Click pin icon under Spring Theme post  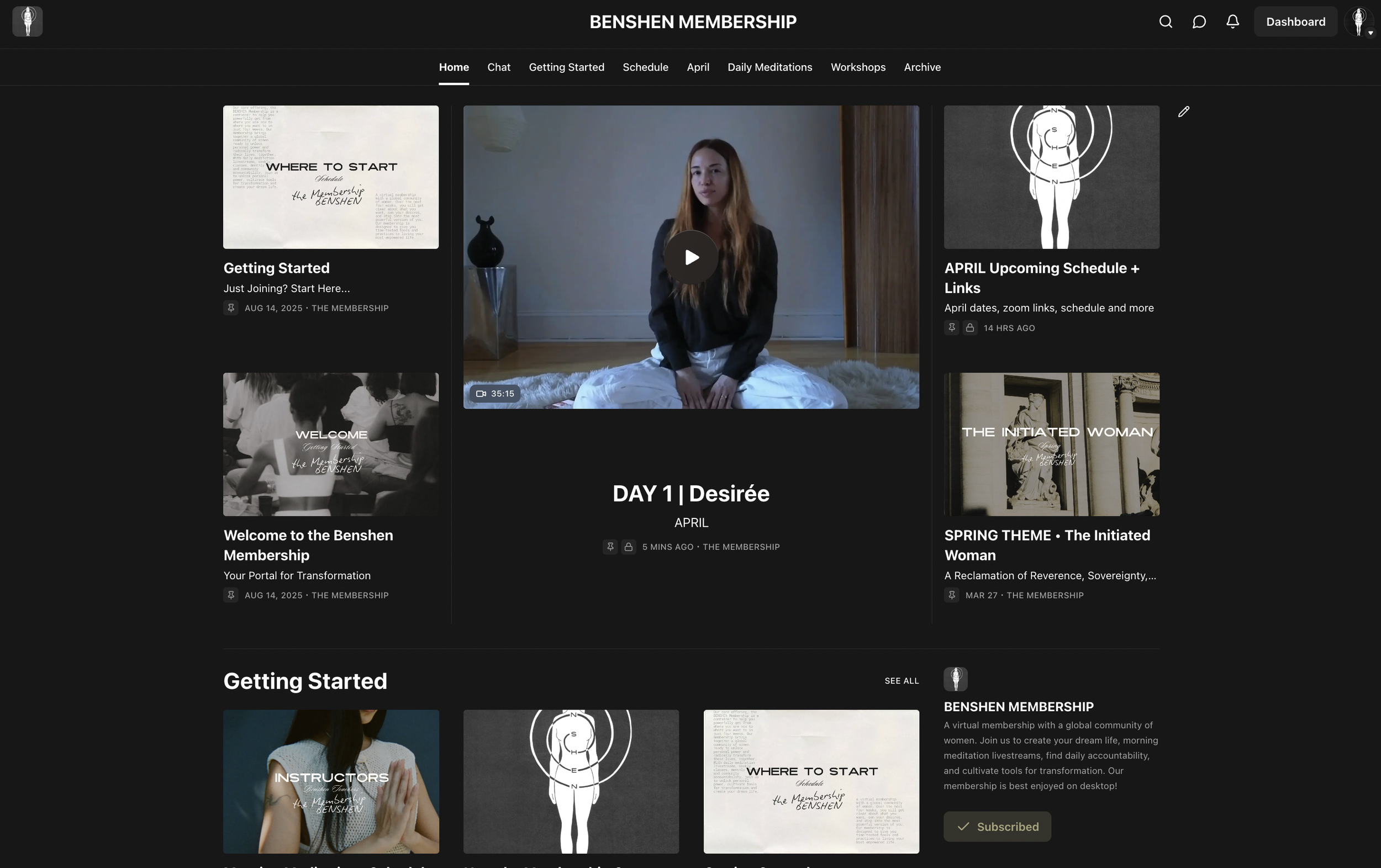pos(951,595)
